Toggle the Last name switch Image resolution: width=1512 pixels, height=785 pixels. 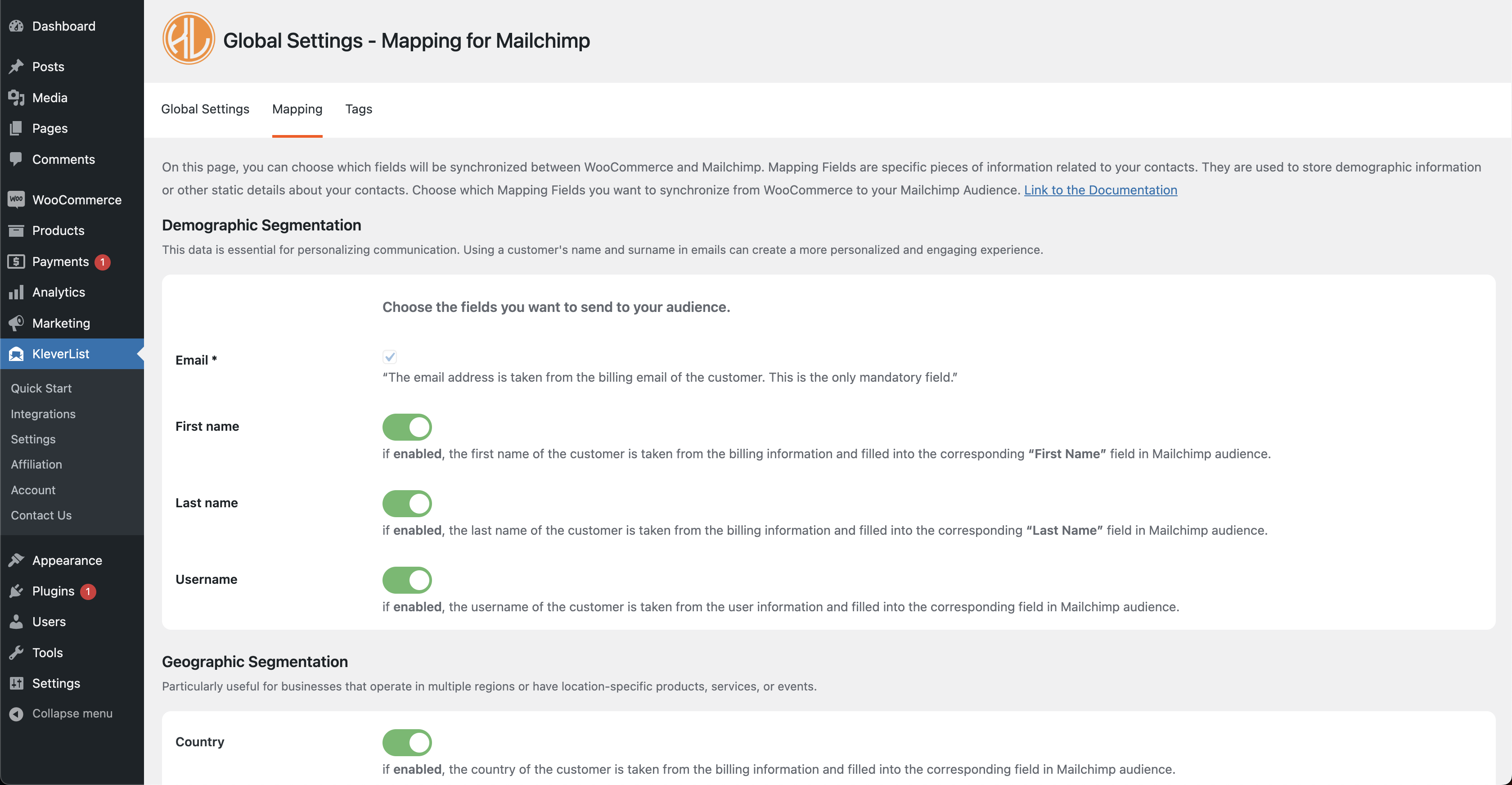click(x=407, y=503)
